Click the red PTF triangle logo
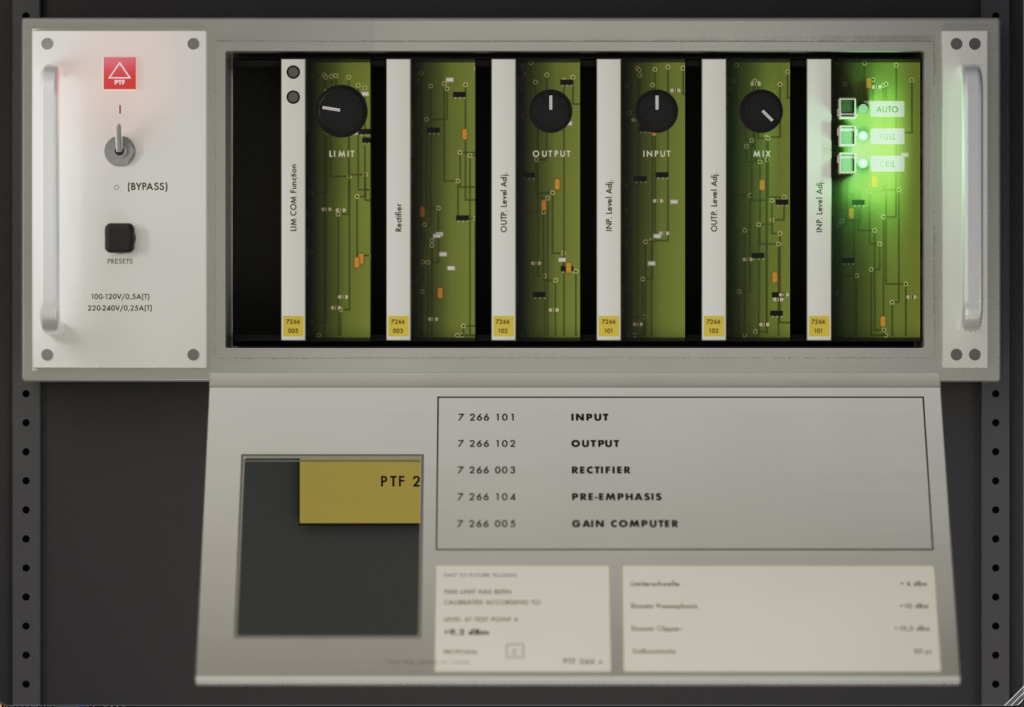Image resolution: width=1024 pixels, height=707 pixels. click(120, 72)
